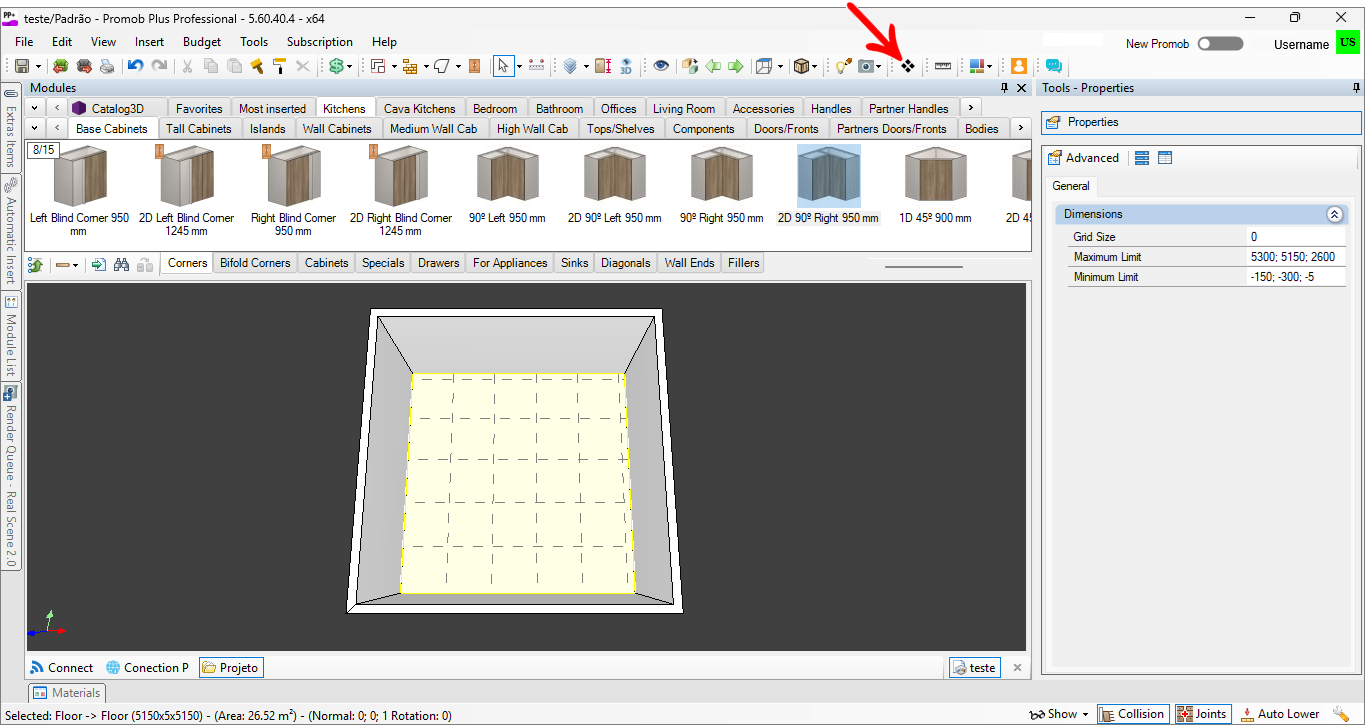The image size is (1365, 725).
Task: Select the paint roller tool
Action: 279,66
